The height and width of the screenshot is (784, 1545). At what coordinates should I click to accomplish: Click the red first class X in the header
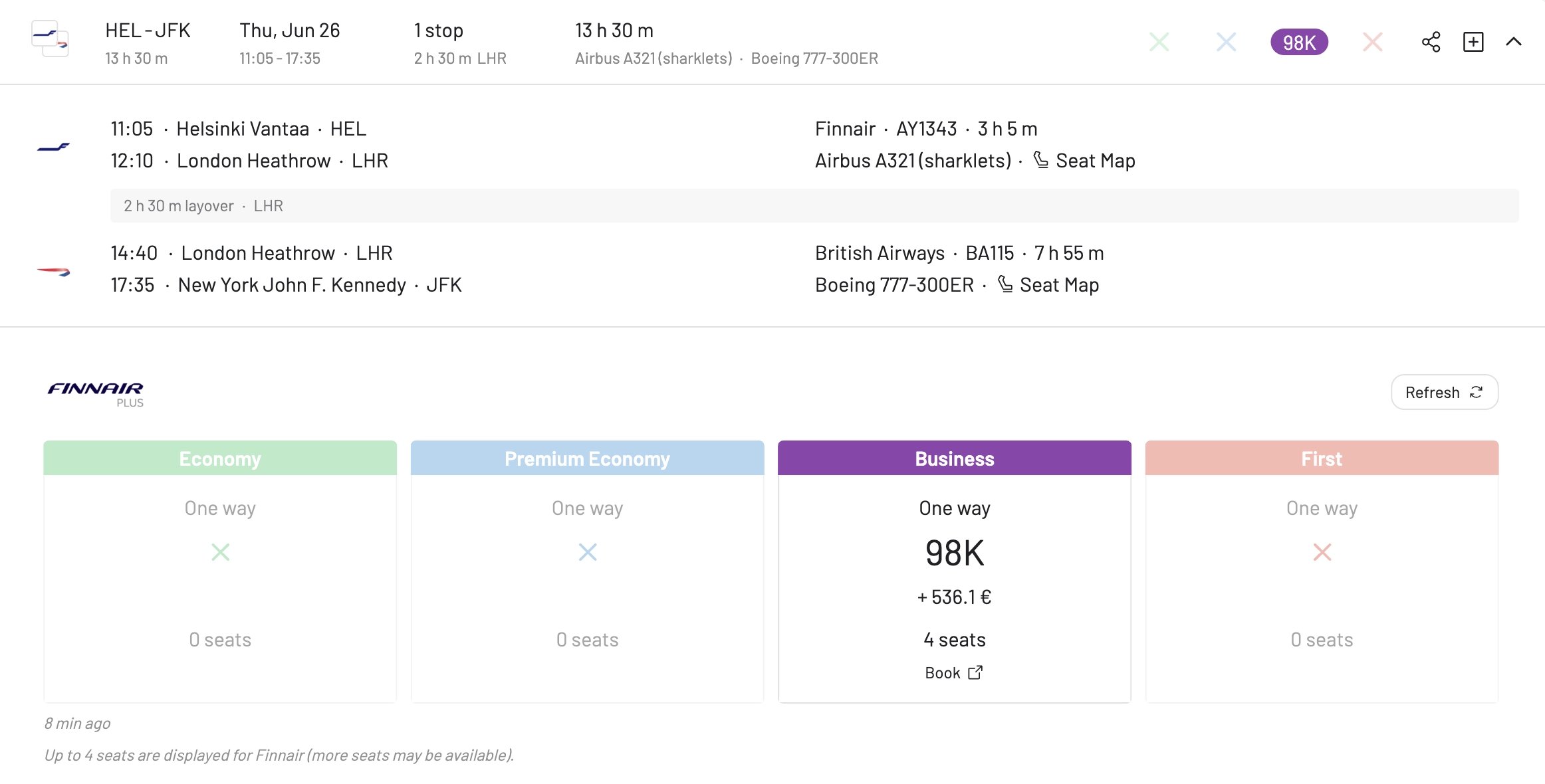1372,42
